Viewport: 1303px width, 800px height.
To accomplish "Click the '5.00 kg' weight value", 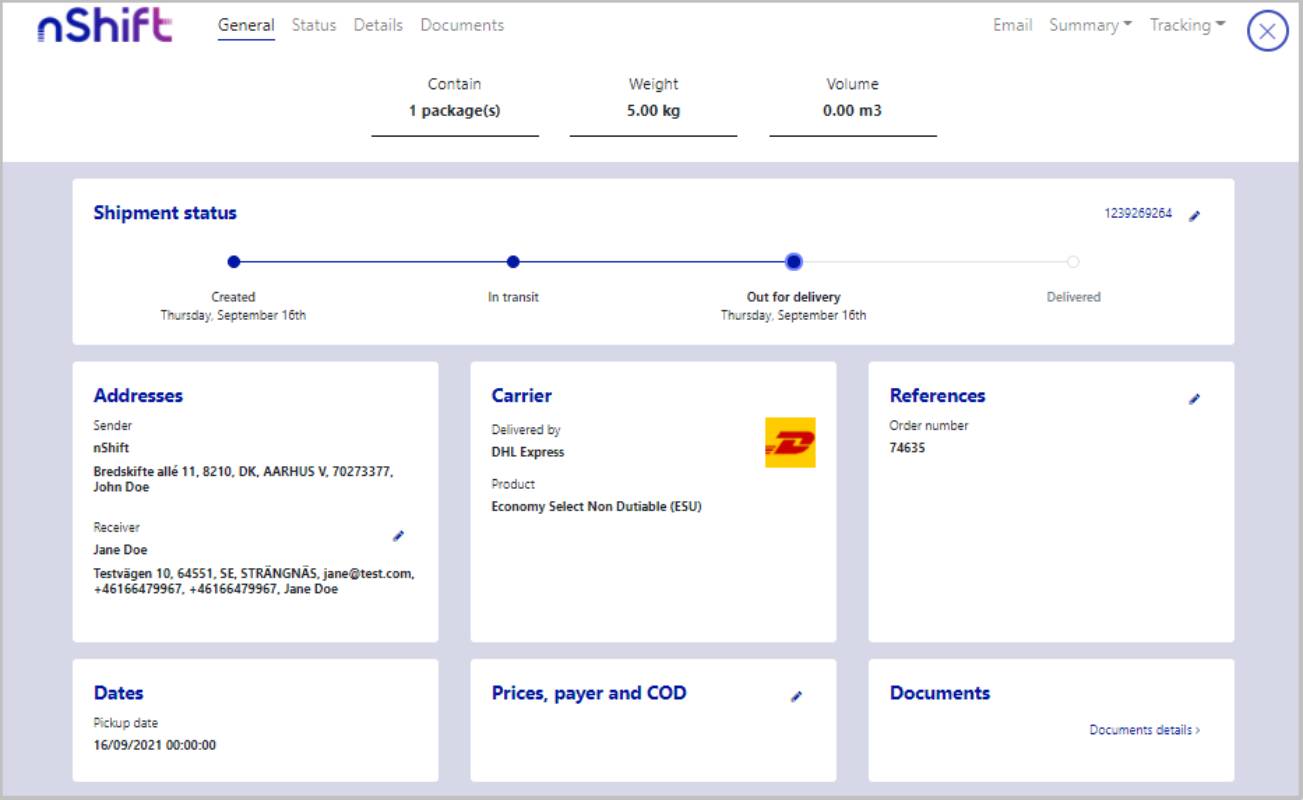I will click(x=653, y=111).
